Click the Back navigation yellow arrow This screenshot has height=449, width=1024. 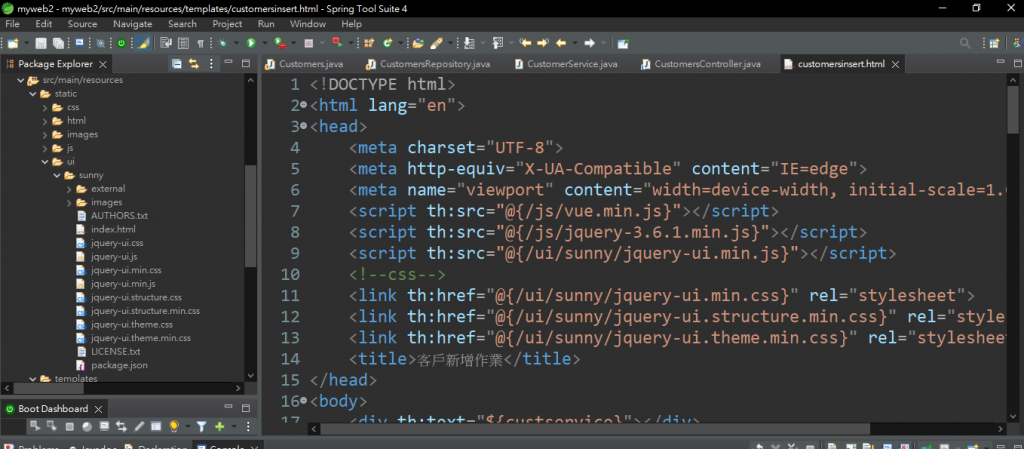point(561,43)
